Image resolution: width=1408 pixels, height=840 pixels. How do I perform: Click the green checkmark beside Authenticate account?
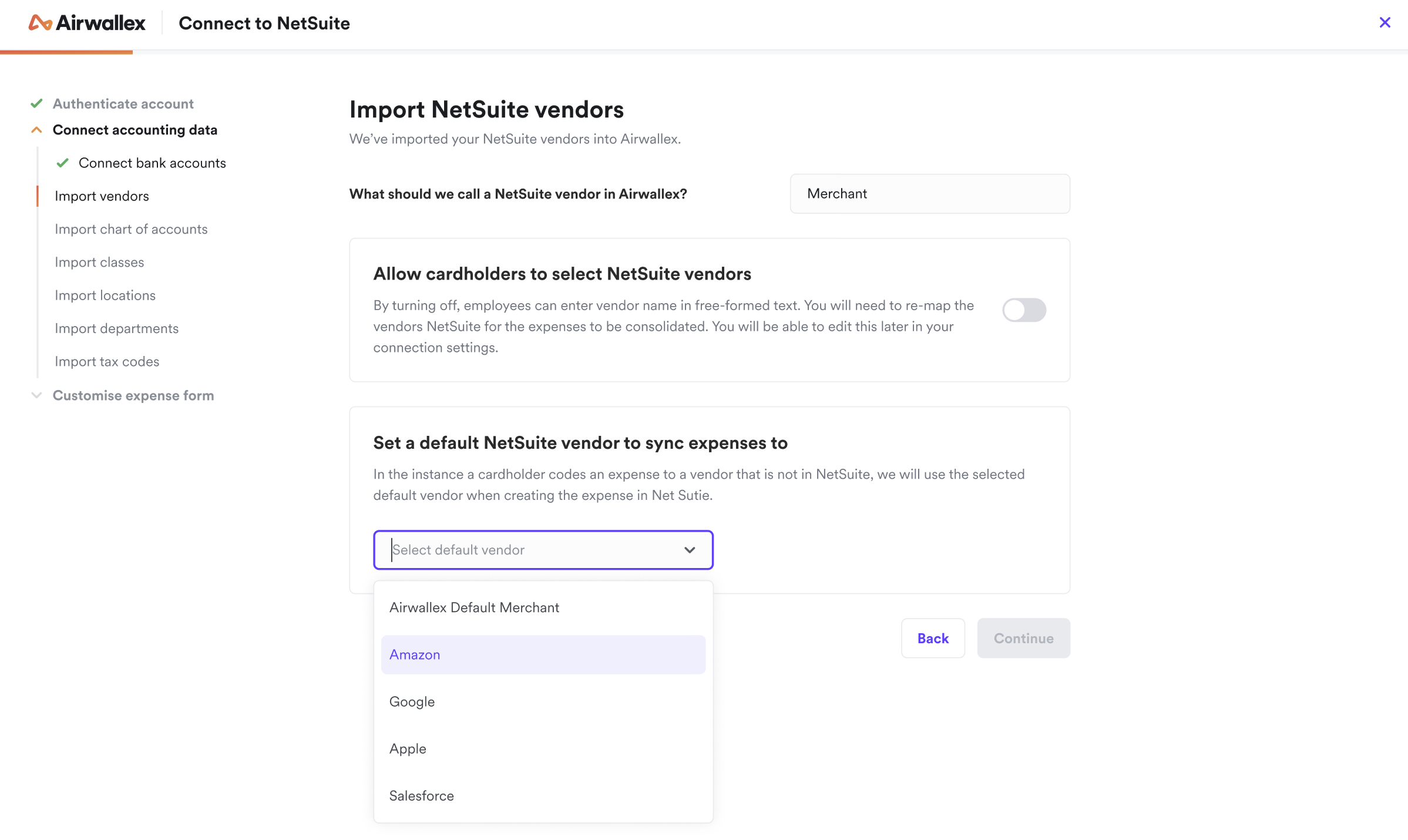pos(36,104)
